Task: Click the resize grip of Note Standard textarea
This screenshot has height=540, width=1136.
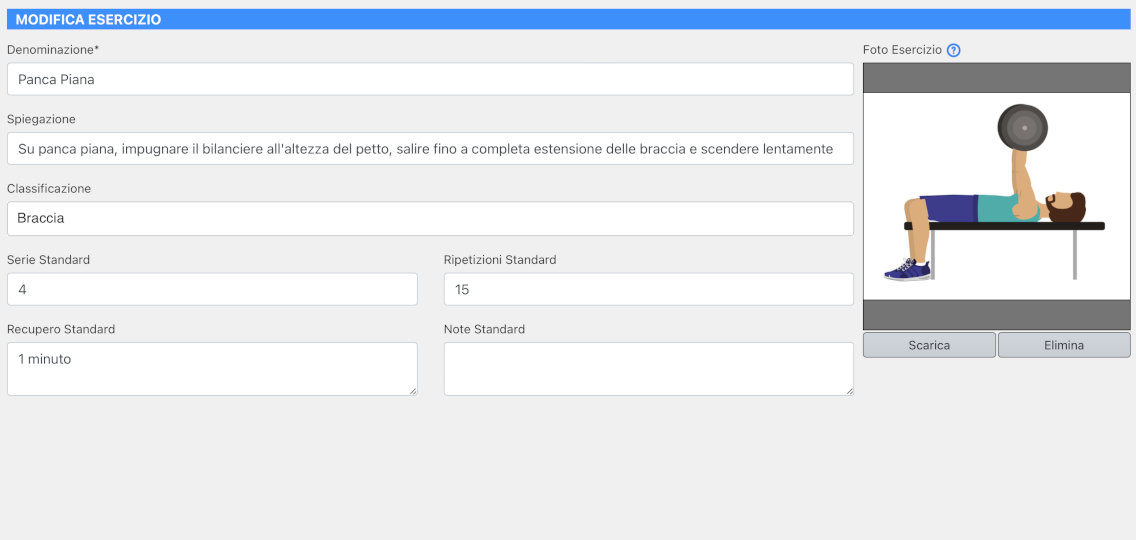Action: click(849, 390)
